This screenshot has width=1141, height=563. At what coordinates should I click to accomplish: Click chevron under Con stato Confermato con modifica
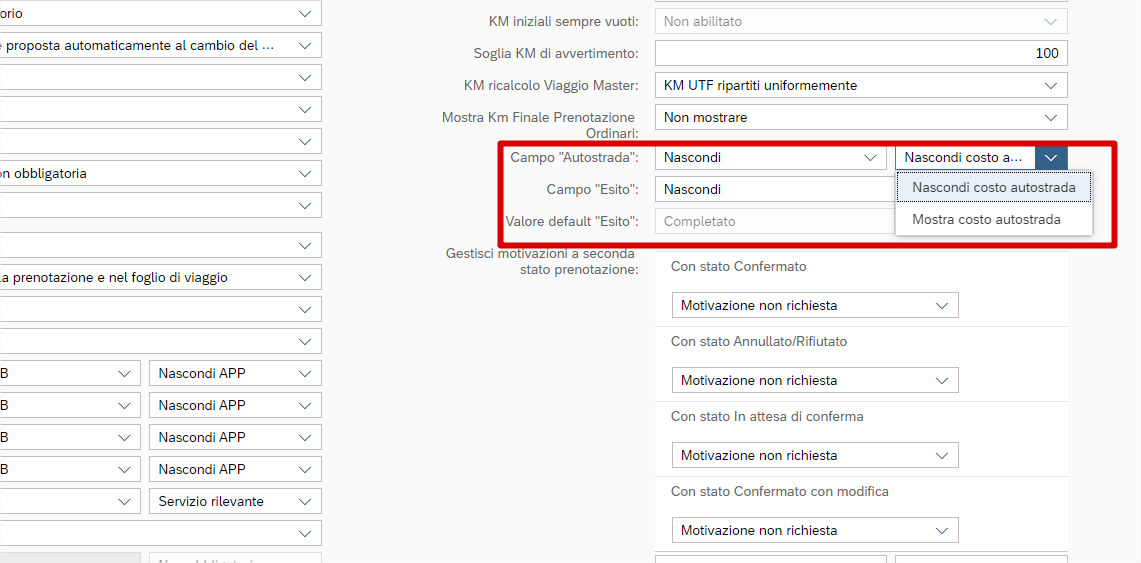point(941,530)
